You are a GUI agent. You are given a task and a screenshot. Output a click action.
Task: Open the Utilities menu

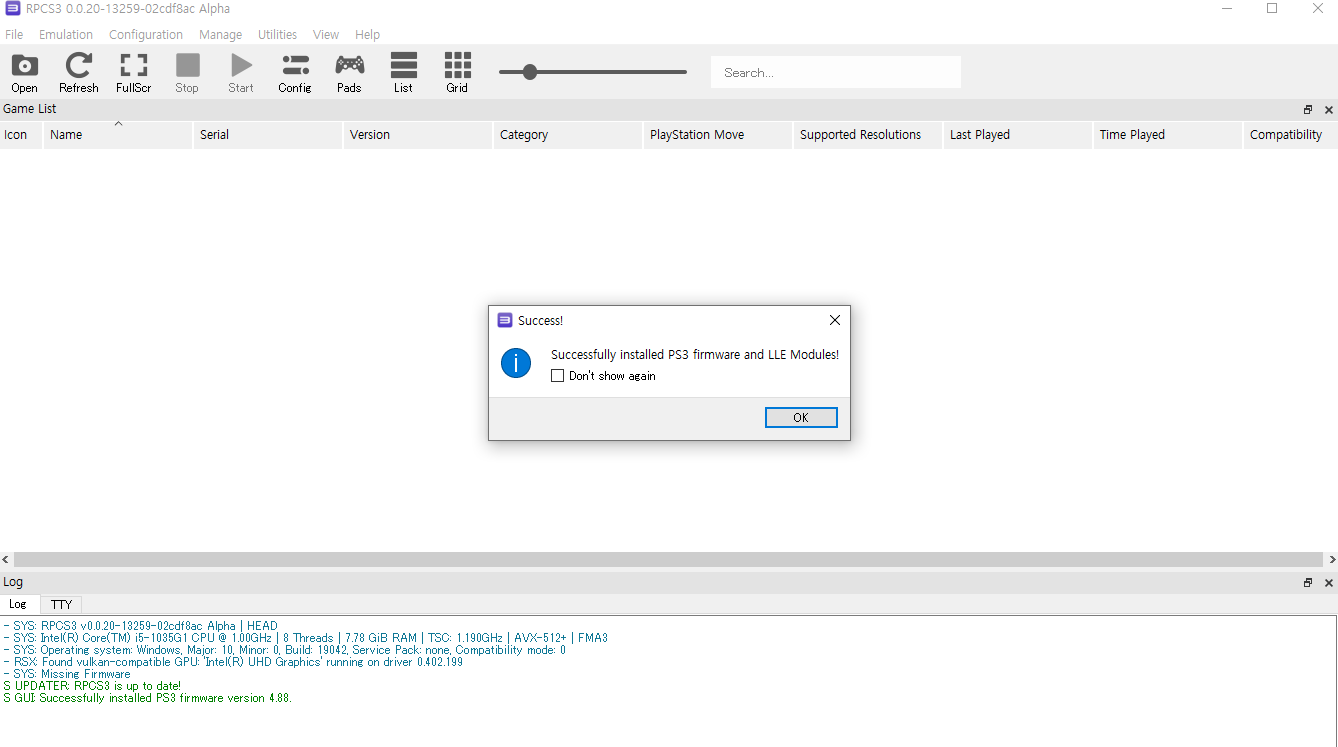coord(277,34)
